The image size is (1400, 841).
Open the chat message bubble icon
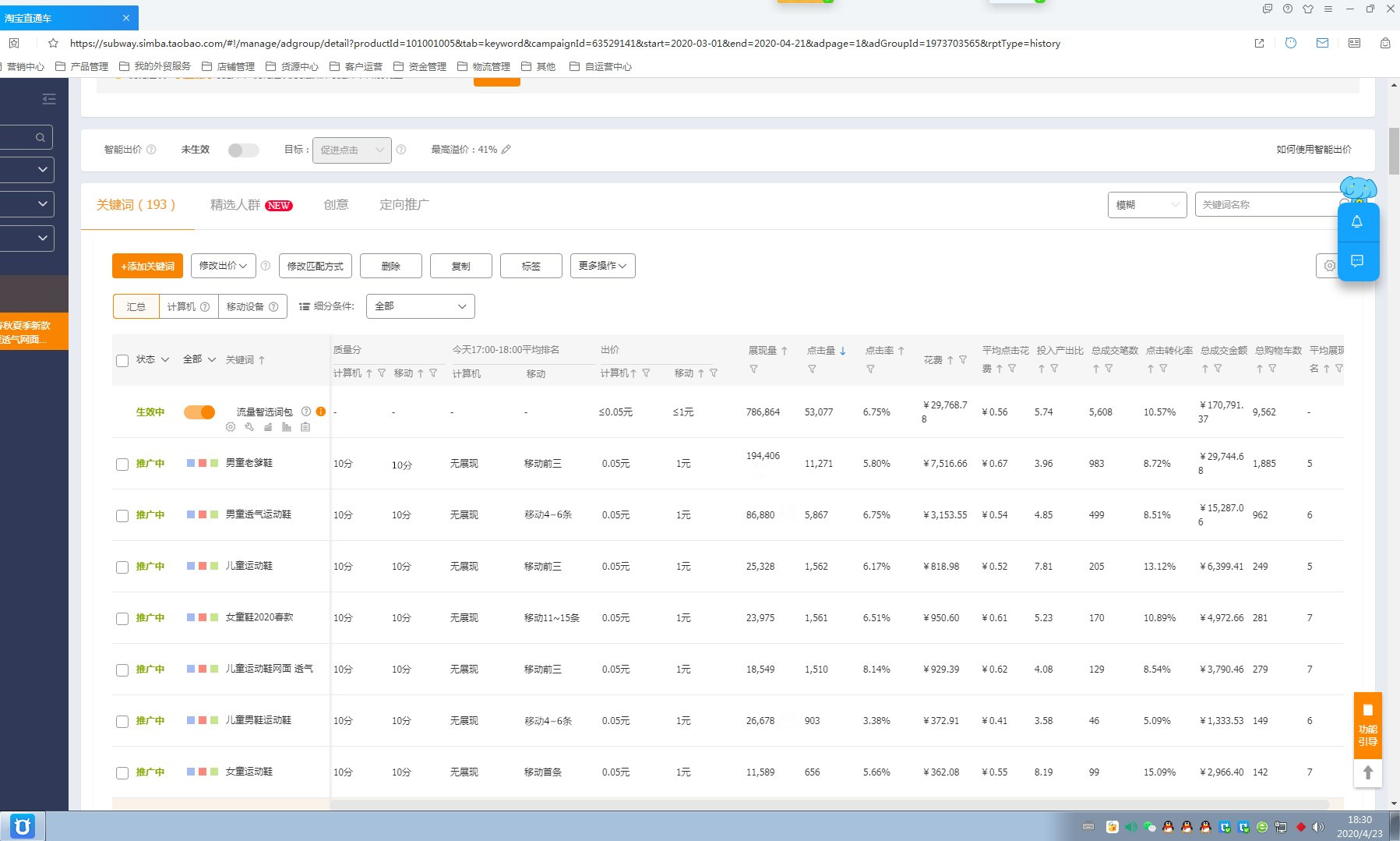click(x=1356, y=261)
